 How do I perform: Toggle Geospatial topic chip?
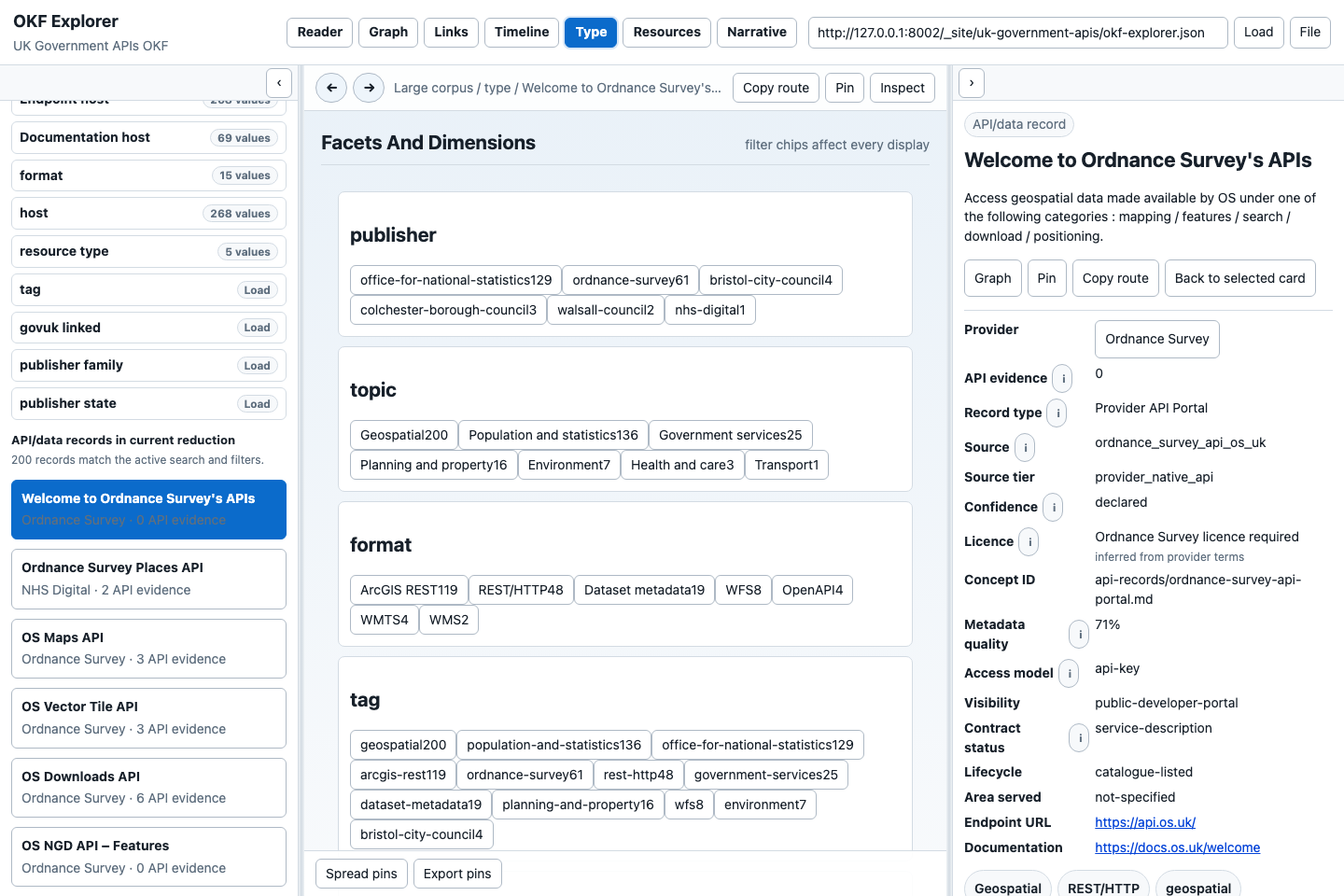(x=404, y=435)
